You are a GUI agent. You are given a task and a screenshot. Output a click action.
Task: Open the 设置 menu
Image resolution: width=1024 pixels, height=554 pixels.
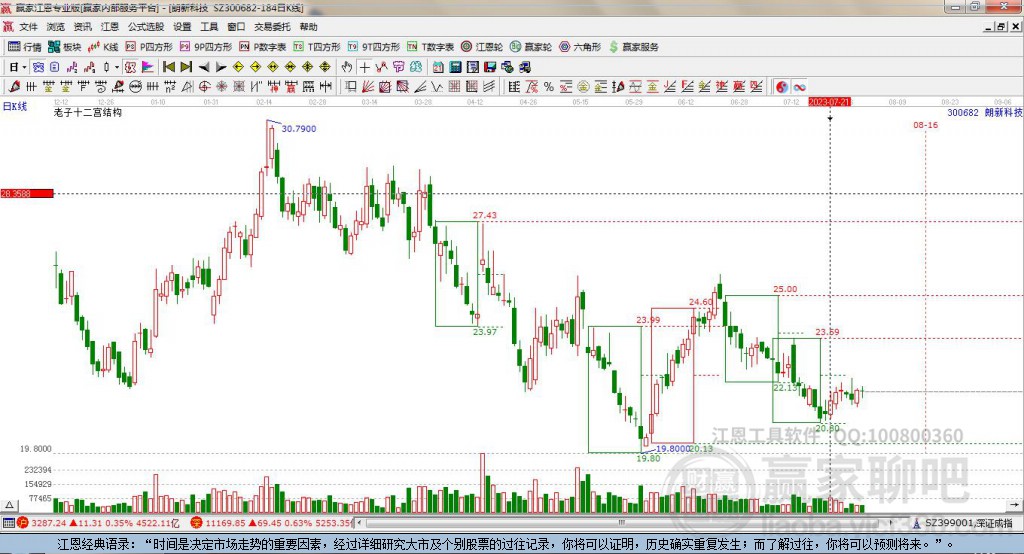point(182,27)
